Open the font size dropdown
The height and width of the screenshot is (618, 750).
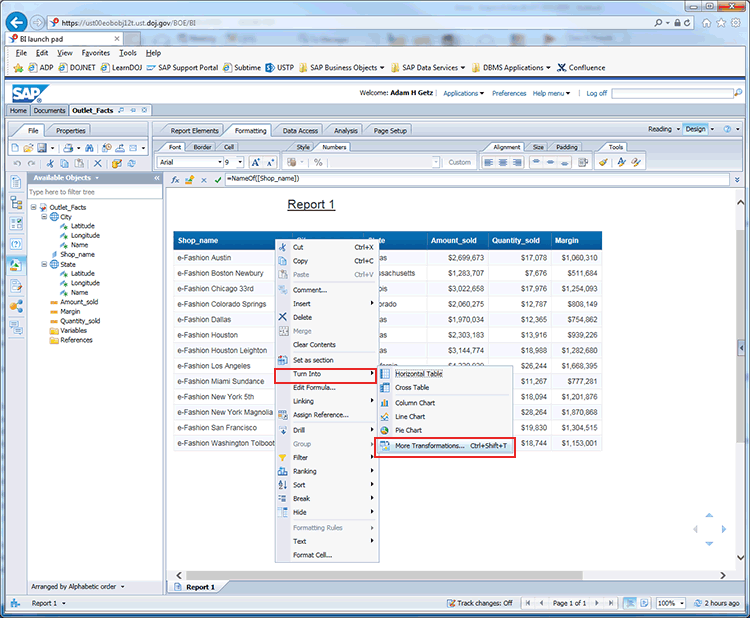click(240, 162)
